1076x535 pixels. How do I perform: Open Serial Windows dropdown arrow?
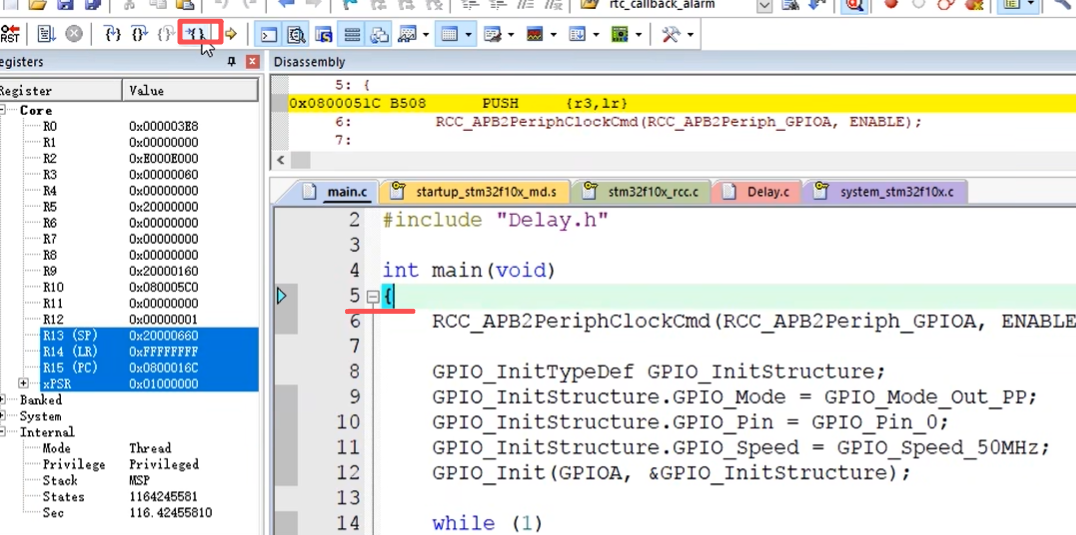click(x=510, y=34)
